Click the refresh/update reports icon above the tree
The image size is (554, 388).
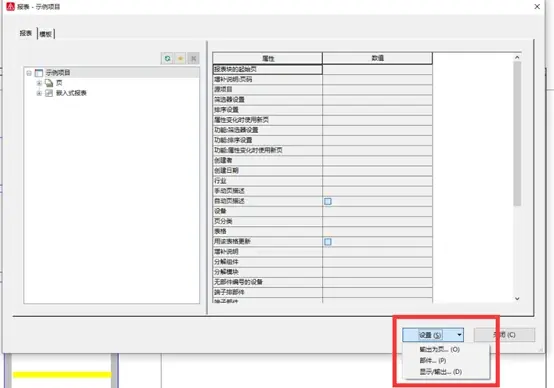[167, 58]
